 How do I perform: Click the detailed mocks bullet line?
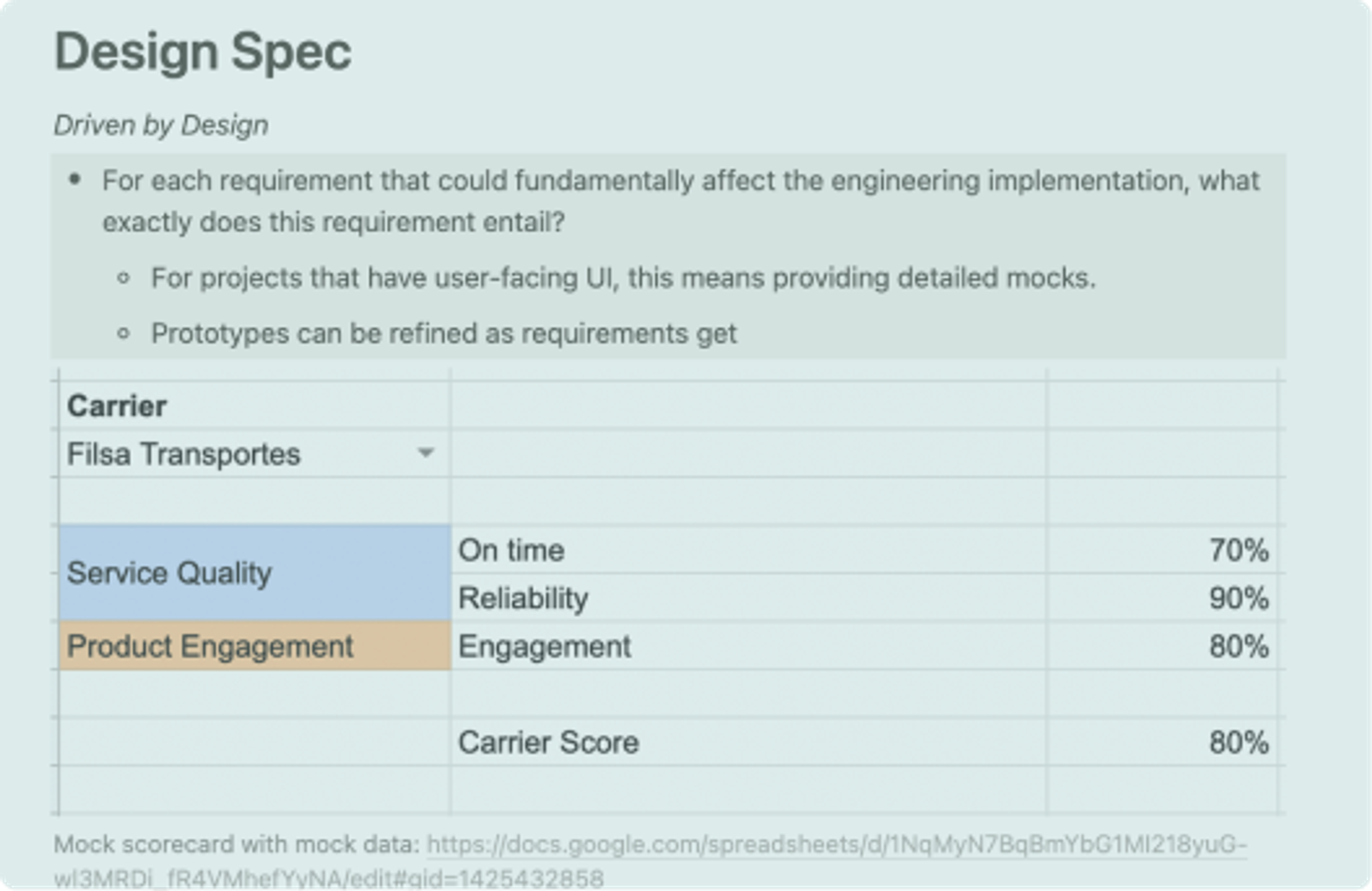coord(622,278)
